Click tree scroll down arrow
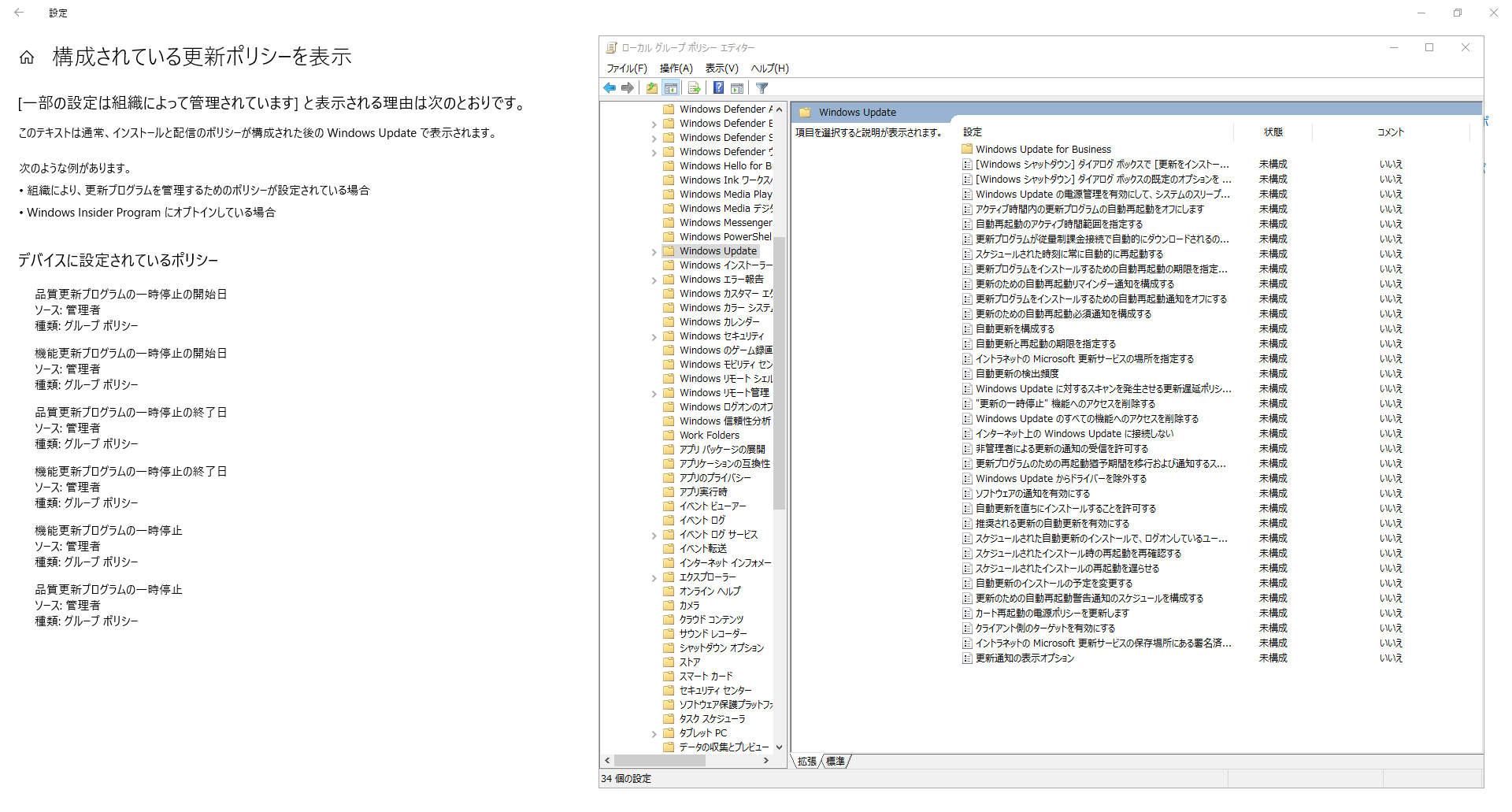The height and width of the screenshot is (812, 1512). pos(779,747)
